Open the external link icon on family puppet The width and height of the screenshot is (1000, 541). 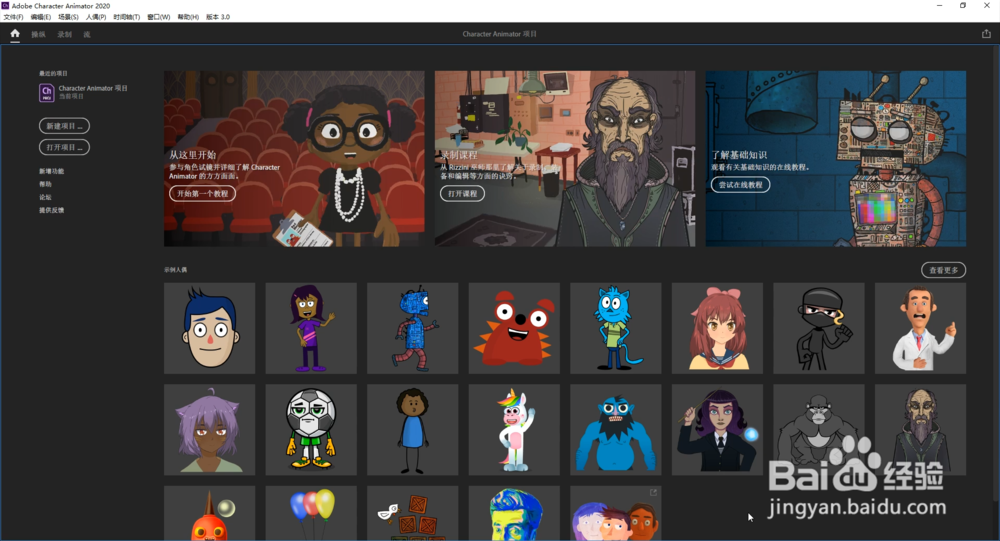tap(653, 493)
